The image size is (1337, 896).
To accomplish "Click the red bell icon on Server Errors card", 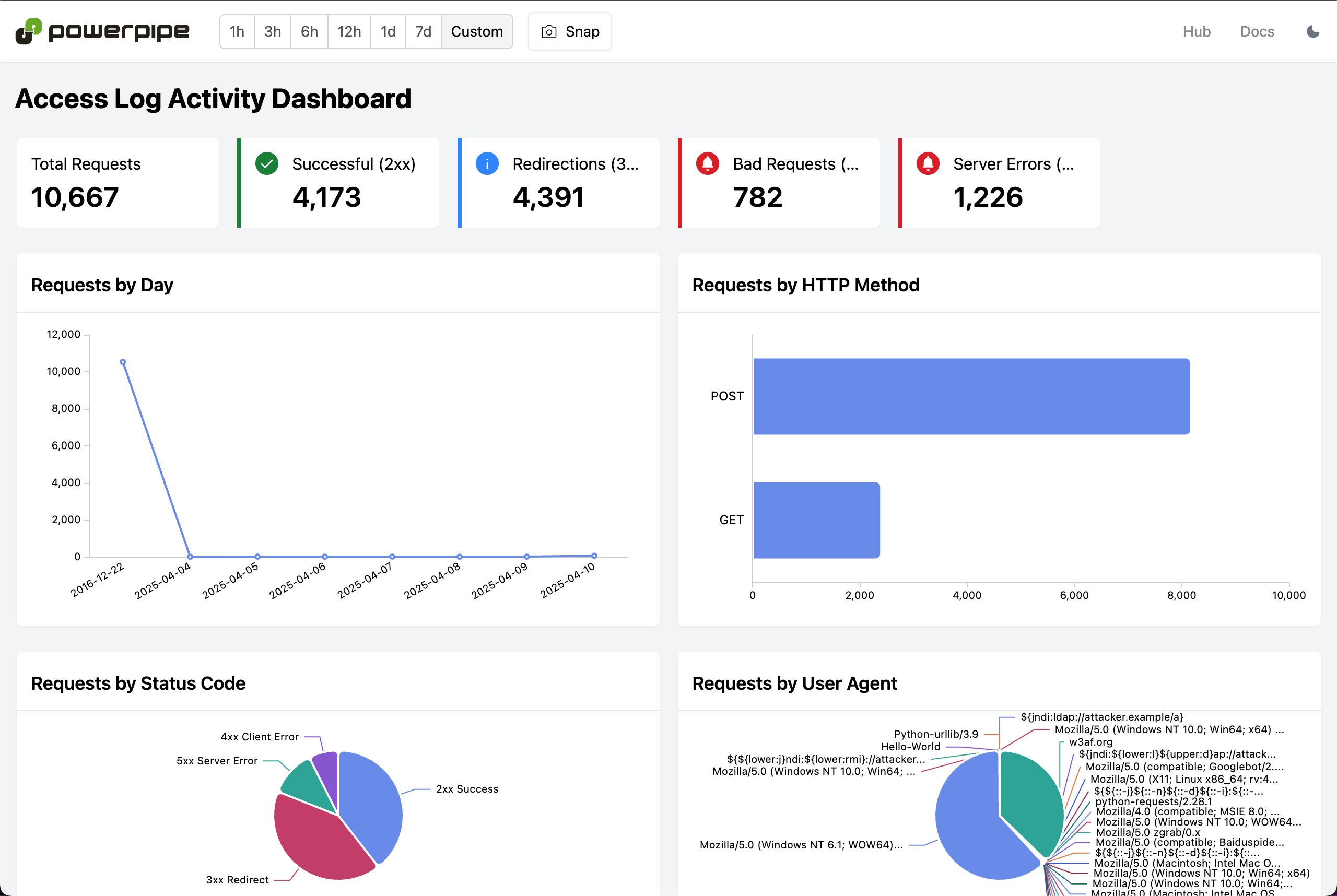I will click(x=927, y=163).
